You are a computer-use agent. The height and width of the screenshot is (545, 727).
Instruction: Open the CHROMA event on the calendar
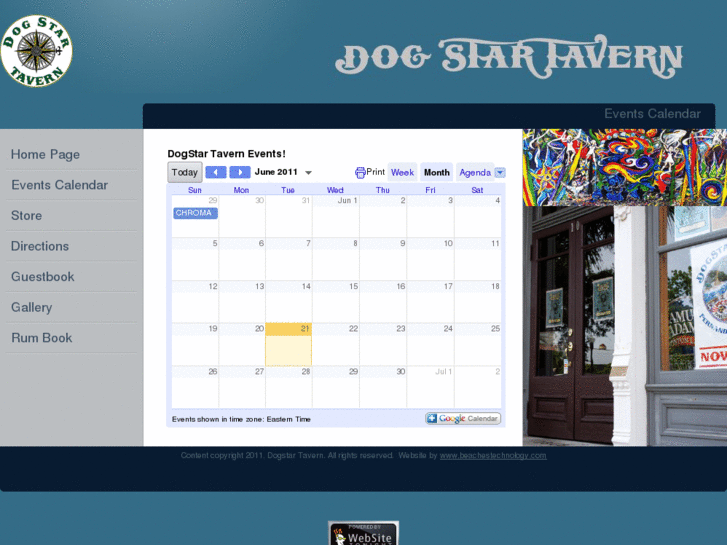[x=195, y=213]
